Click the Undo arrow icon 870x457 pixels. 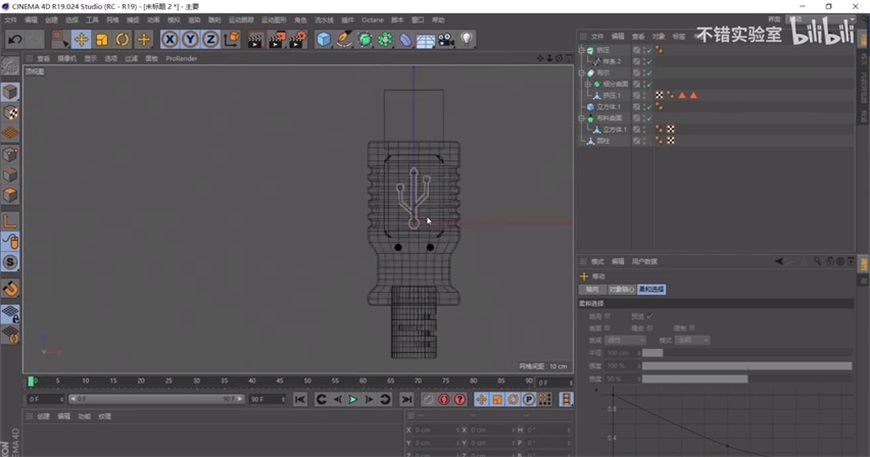(15, 39)
